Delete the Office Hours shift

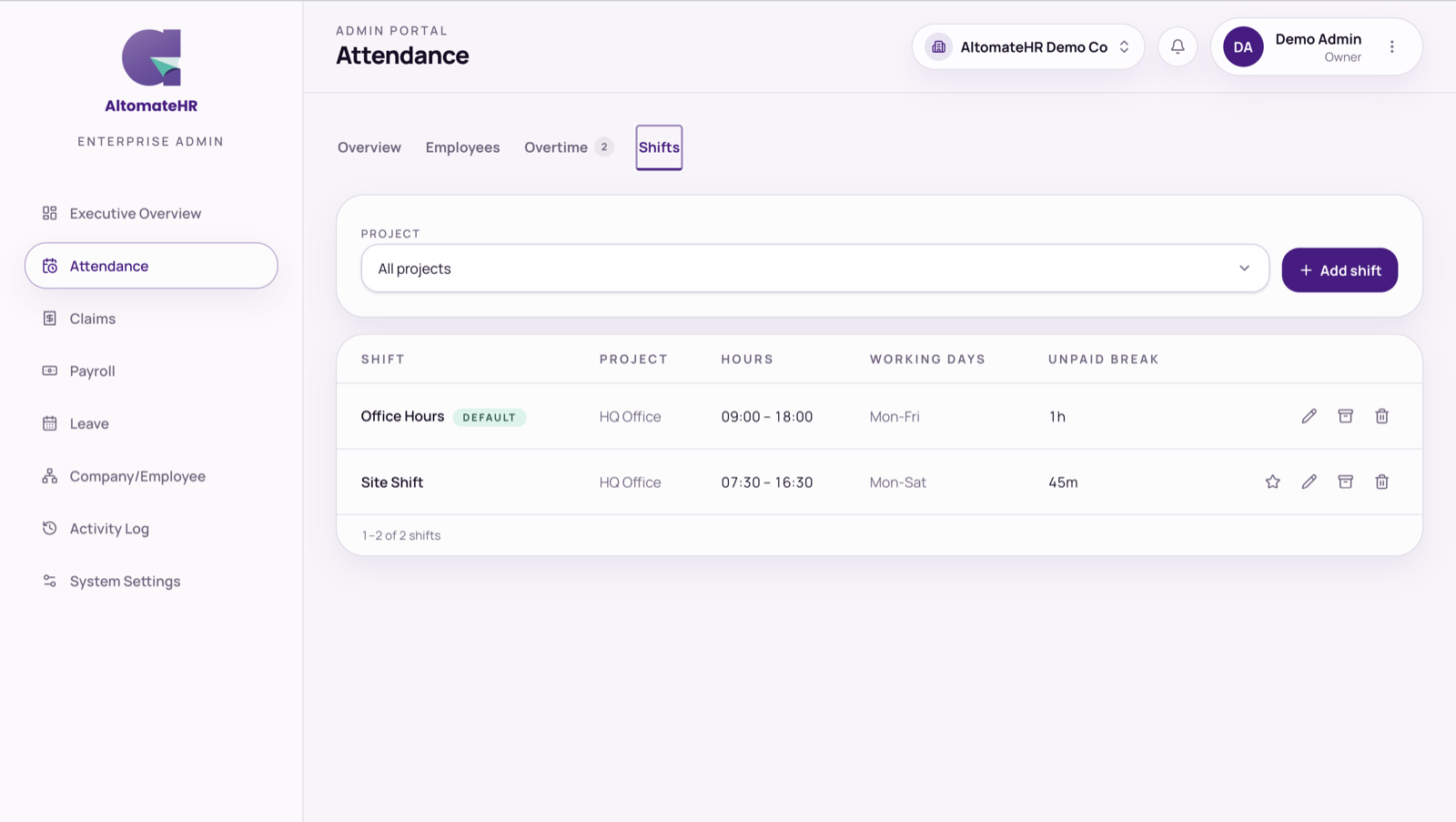coord(1381,416)
